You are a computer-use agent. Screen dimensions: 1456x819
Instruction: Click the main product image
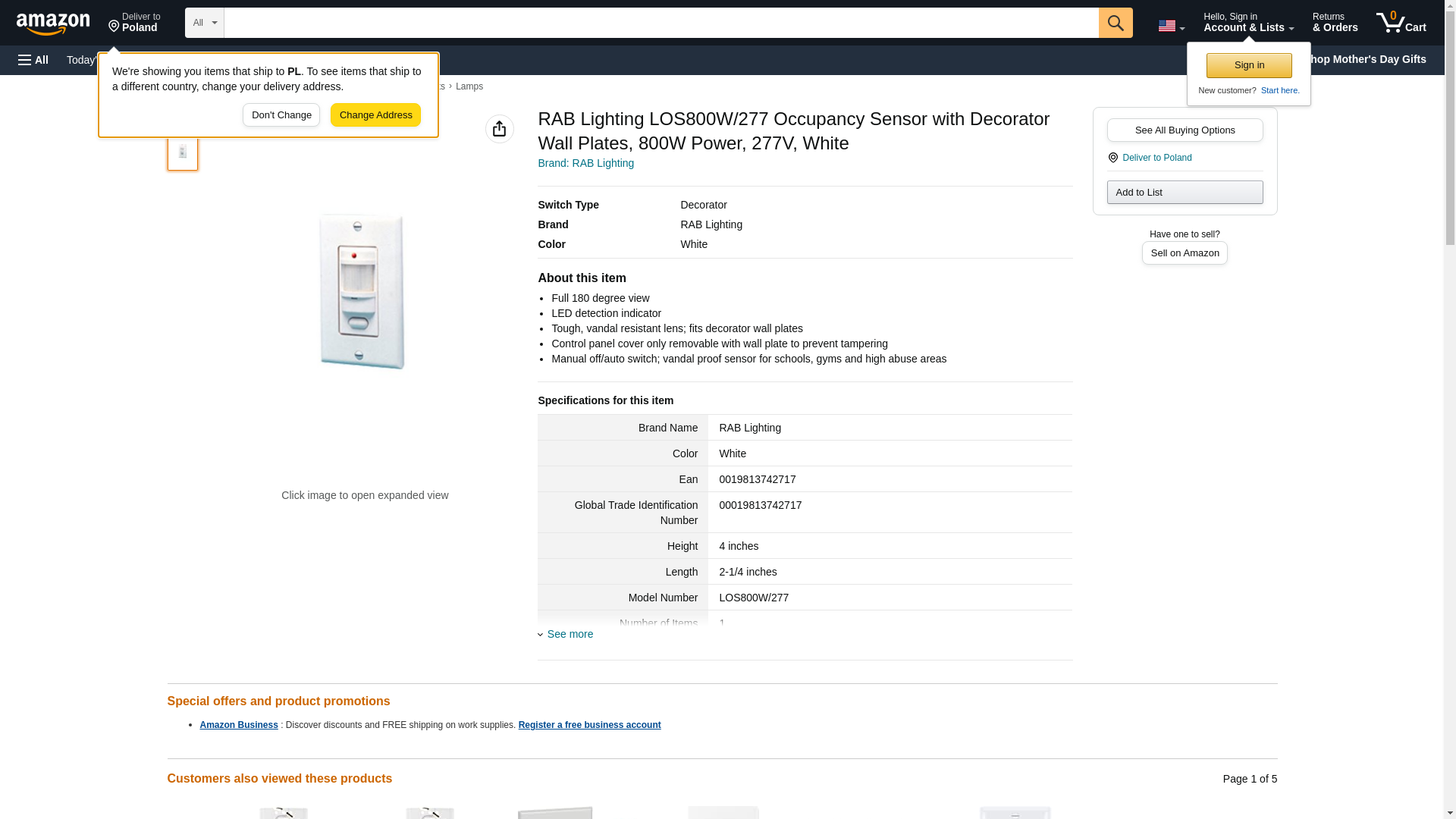[363, 292]
